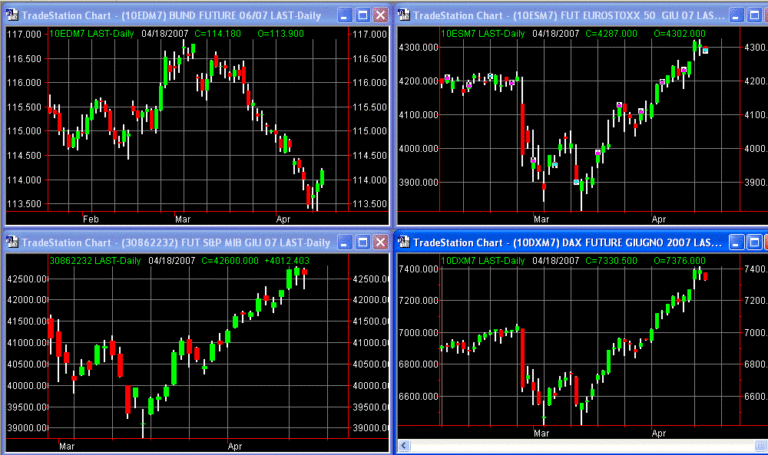This screenshot has width=768, height=455.
Task: Open the Eurostoxx 50 chart window icon menu
Action: pyautogui.click(x=406, y=15)
